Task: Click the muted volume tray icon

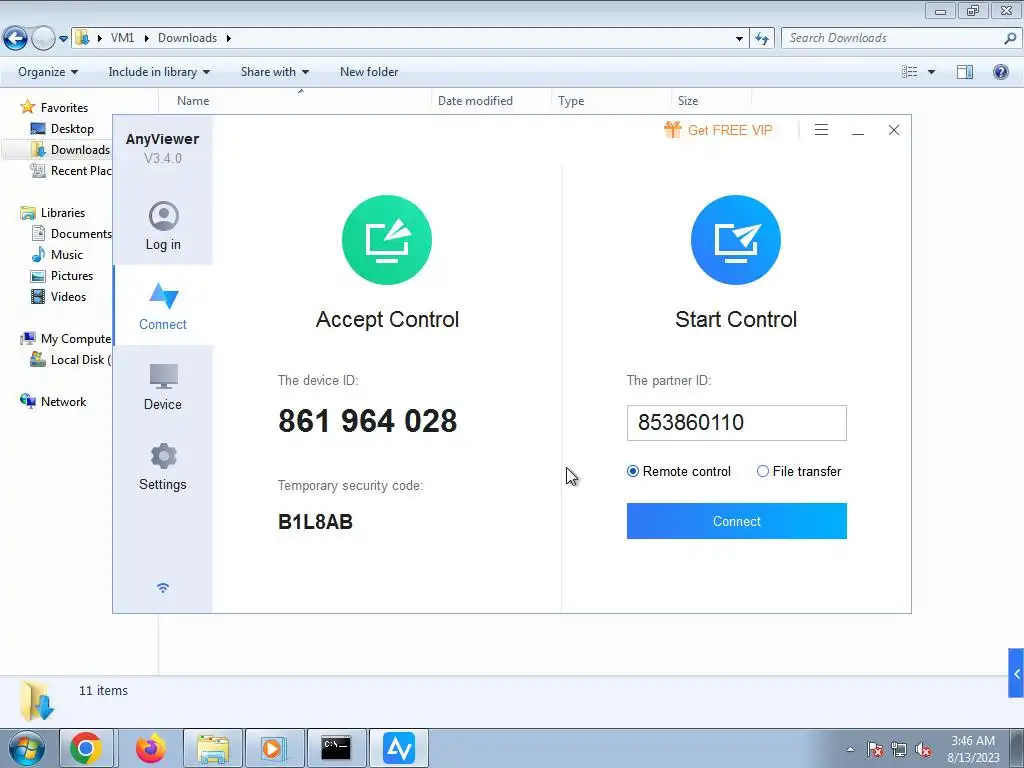Action: pyautogui.click(x=923, y=750)
